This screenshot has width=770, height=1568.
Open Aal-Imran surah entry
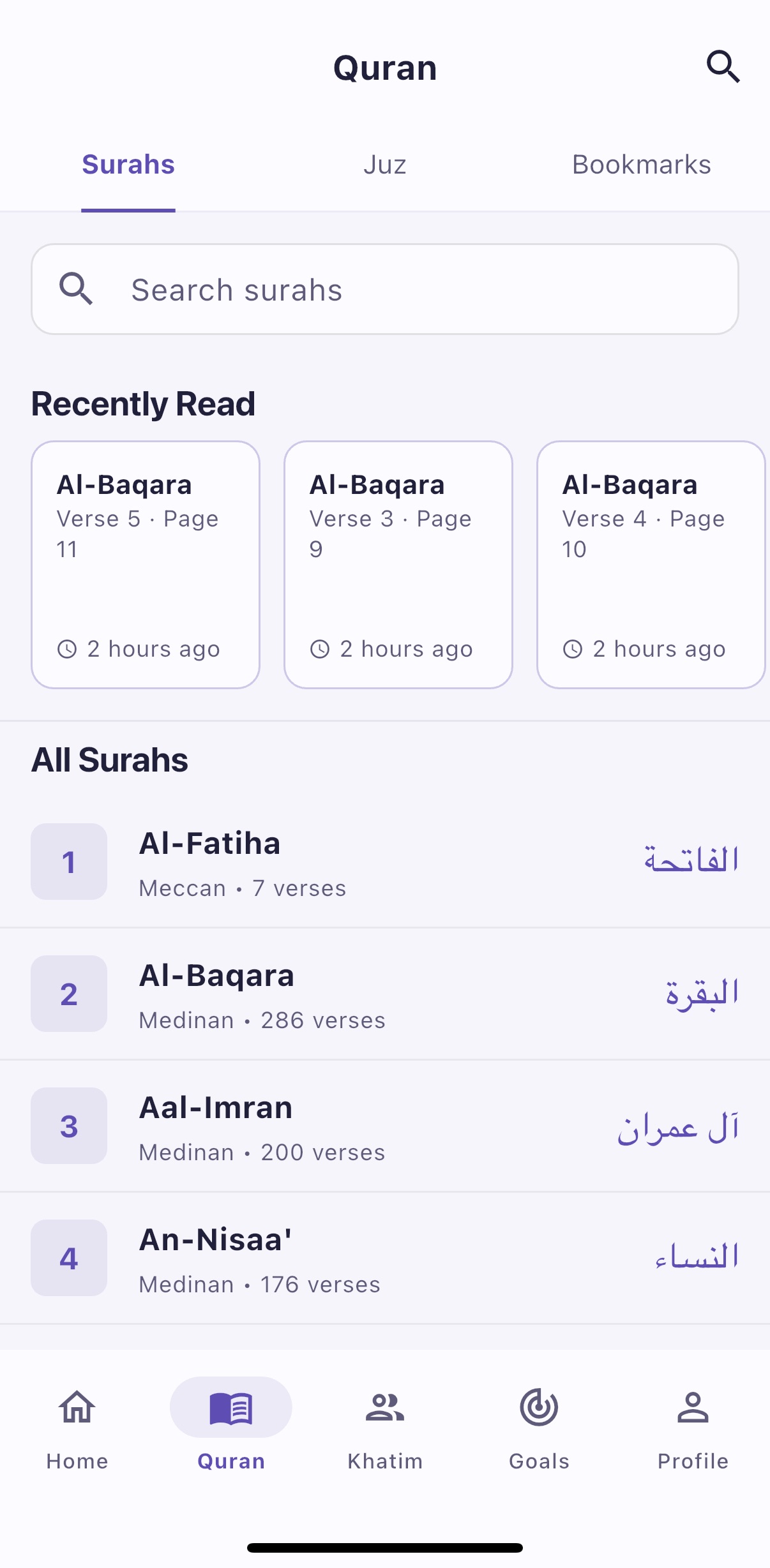pyautogui.click(x=385, y=1126)
